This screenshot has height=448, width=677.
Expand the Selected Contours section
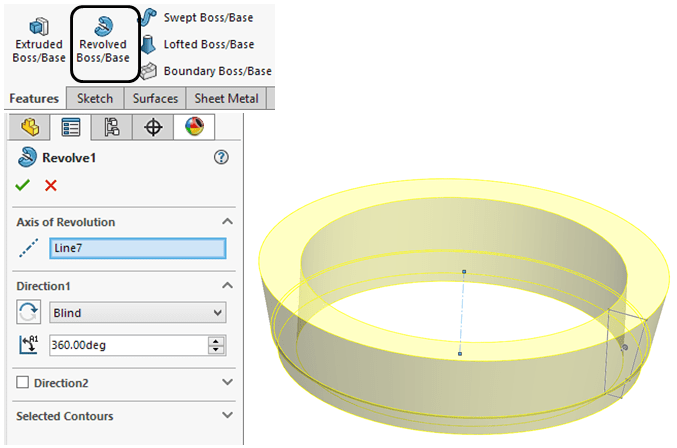pos(227,415)
